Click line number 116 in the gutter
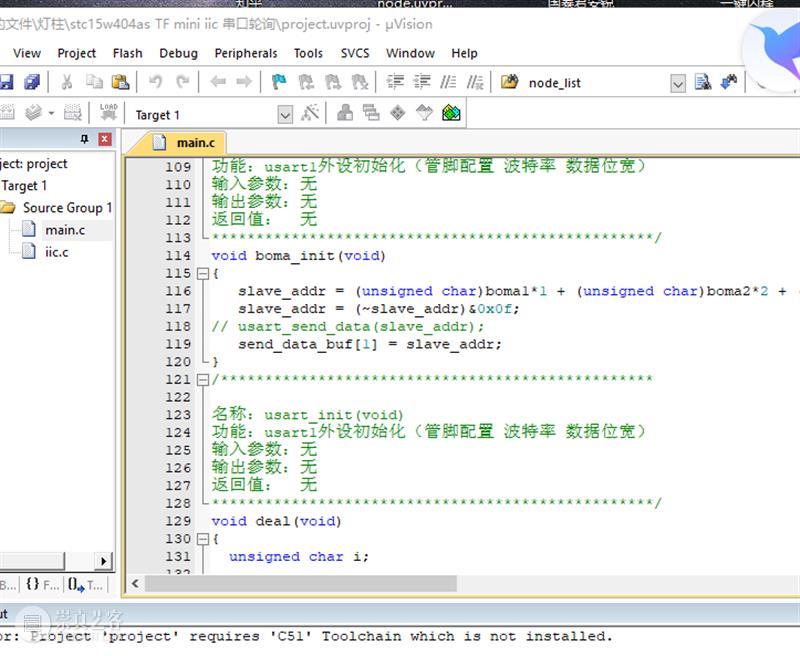 coord(178,291)
